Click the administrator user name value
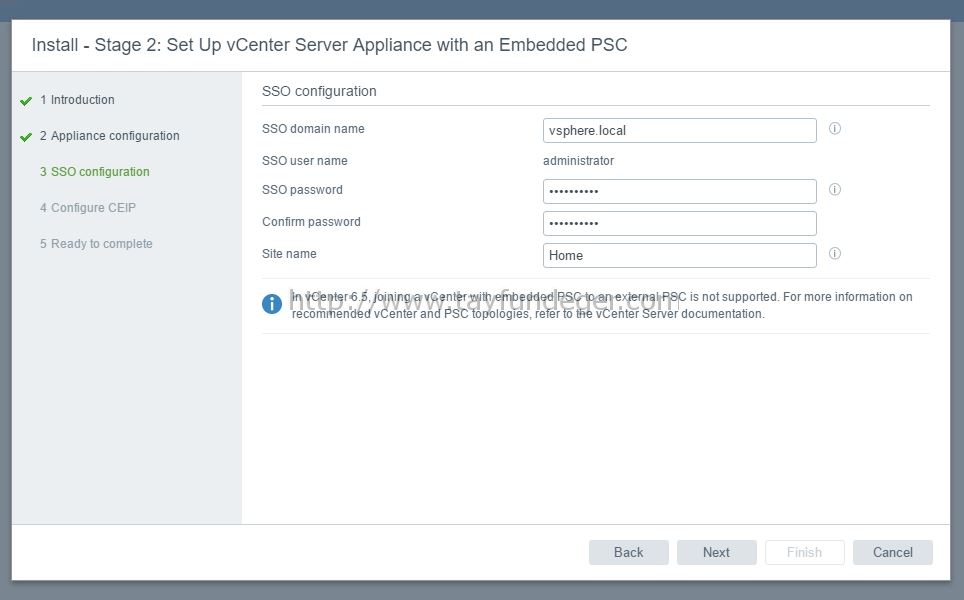This screenshot has height=600, width=964. [579, 160]
